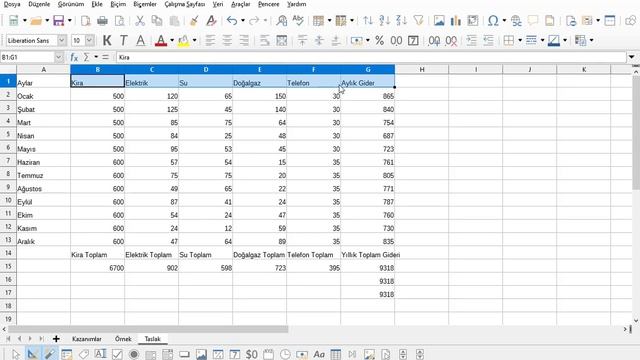The height and width of the screenshot is (360, 640).
Task: Go to the first sheet navigation arrow
Action: click(8, 339)
